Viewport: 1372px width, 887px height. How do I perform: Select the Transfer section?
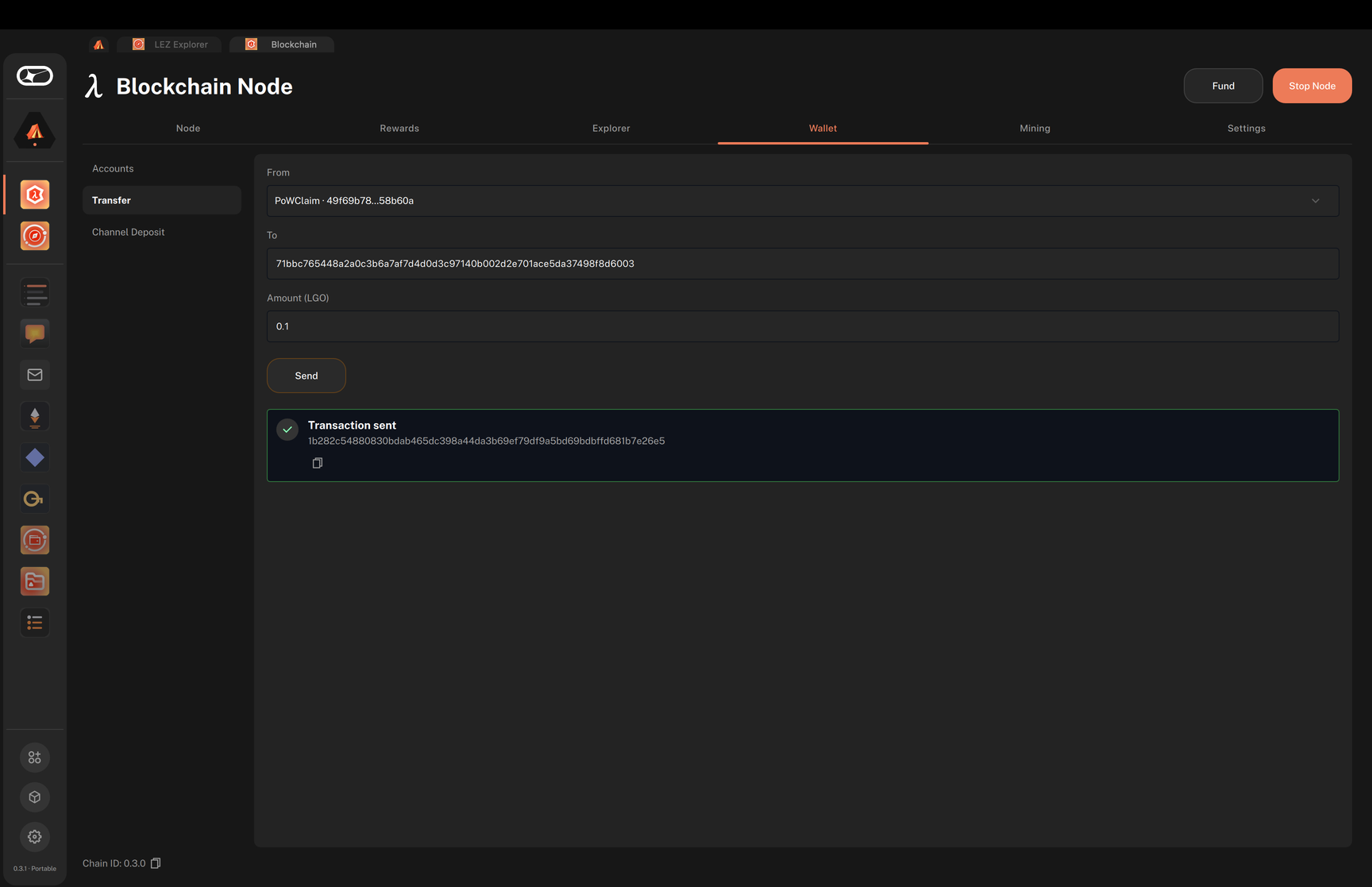click(162, 200)
